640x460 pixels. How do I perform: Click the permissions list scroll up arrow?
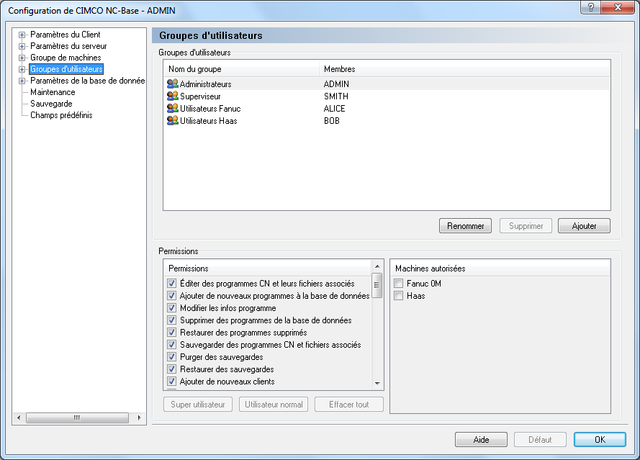[x=377, y=266]
